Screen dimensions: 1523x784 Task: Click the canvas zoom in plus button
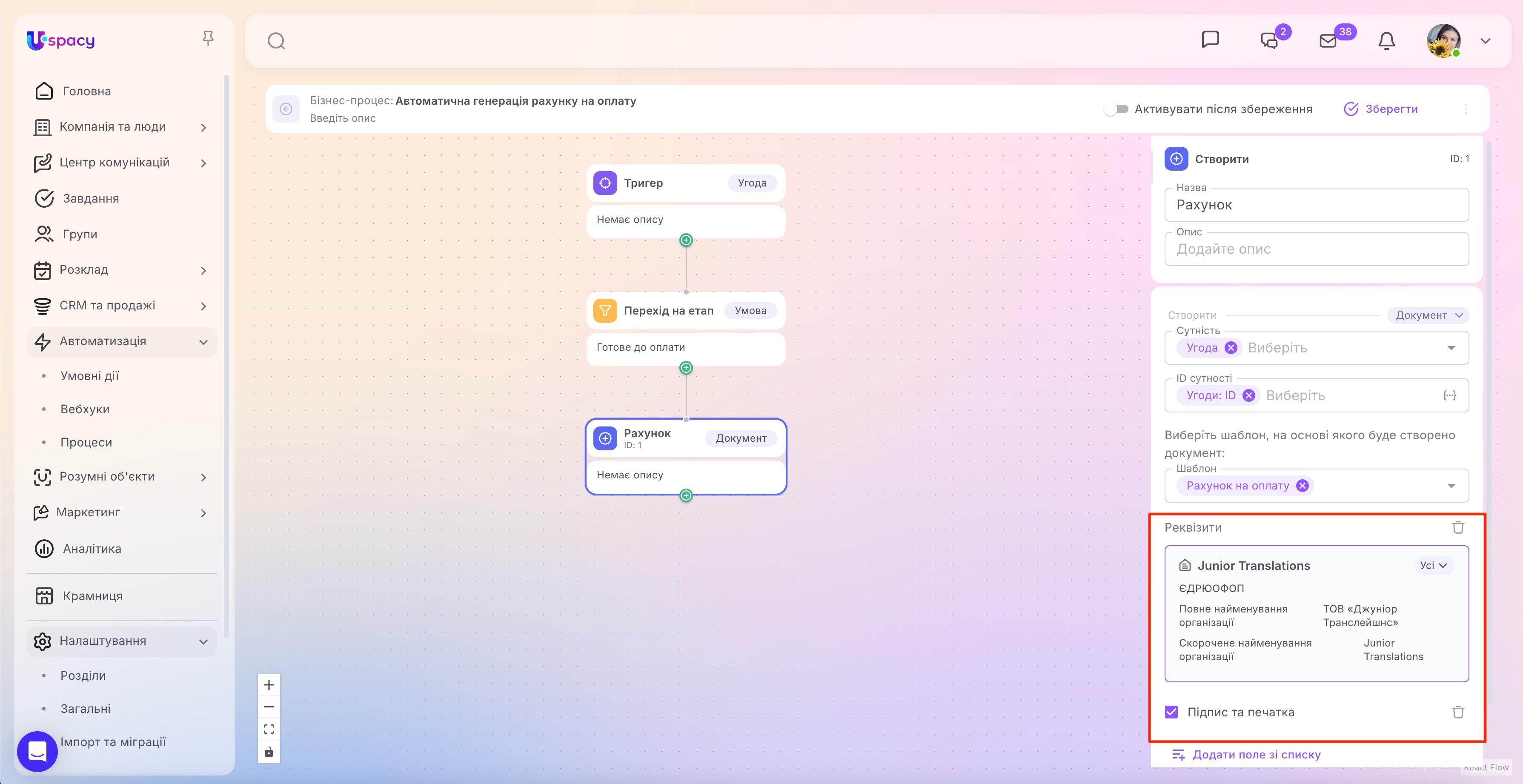(x=269, y=685)
